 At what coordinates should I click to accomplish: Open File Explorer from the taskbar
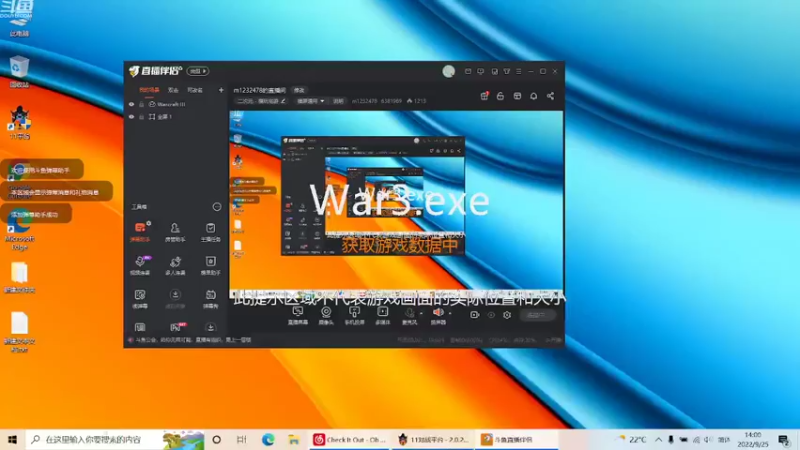(293, 439)
